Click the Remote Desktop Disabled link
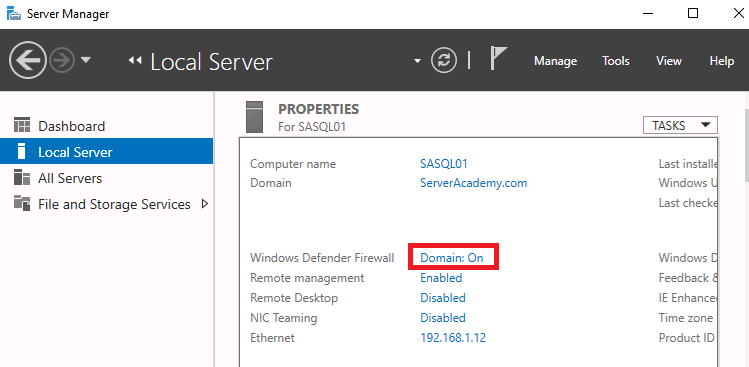 click(443, 298)
